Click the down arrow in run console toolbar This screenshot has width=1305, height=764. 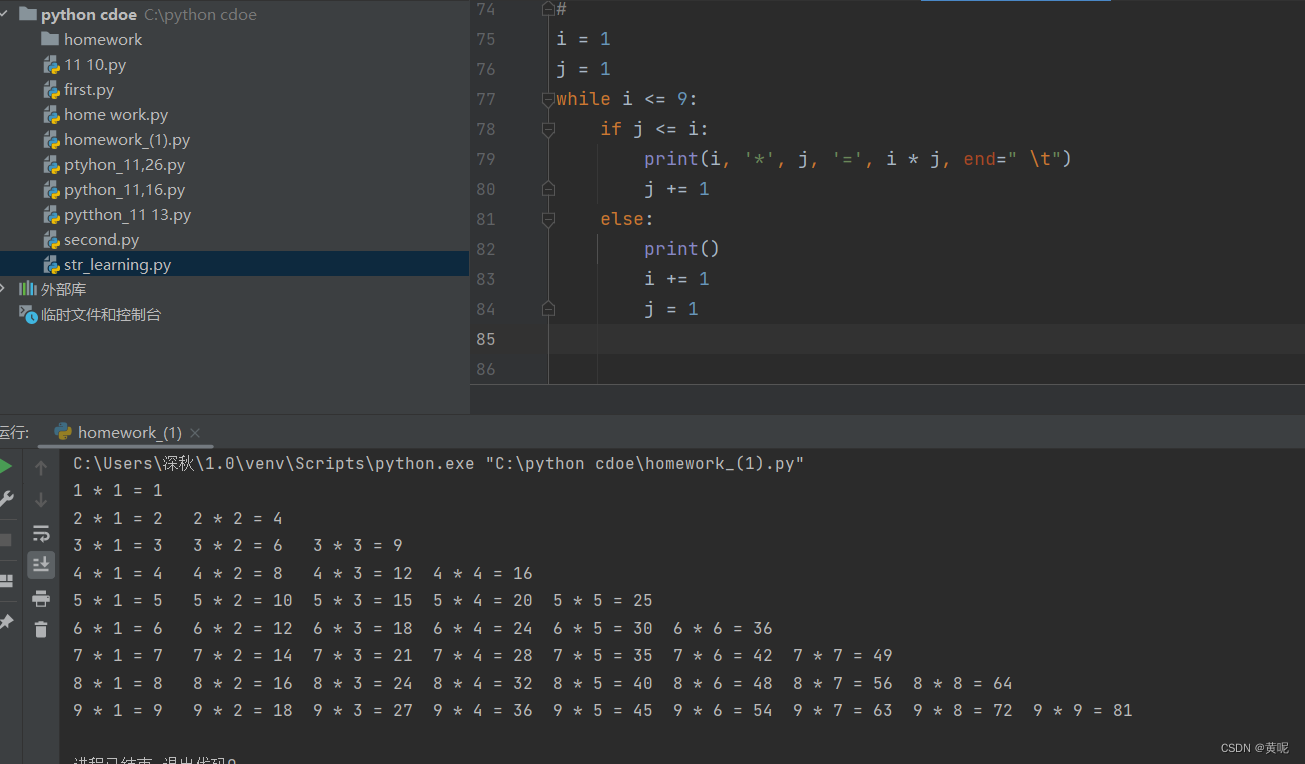(41, 500)
